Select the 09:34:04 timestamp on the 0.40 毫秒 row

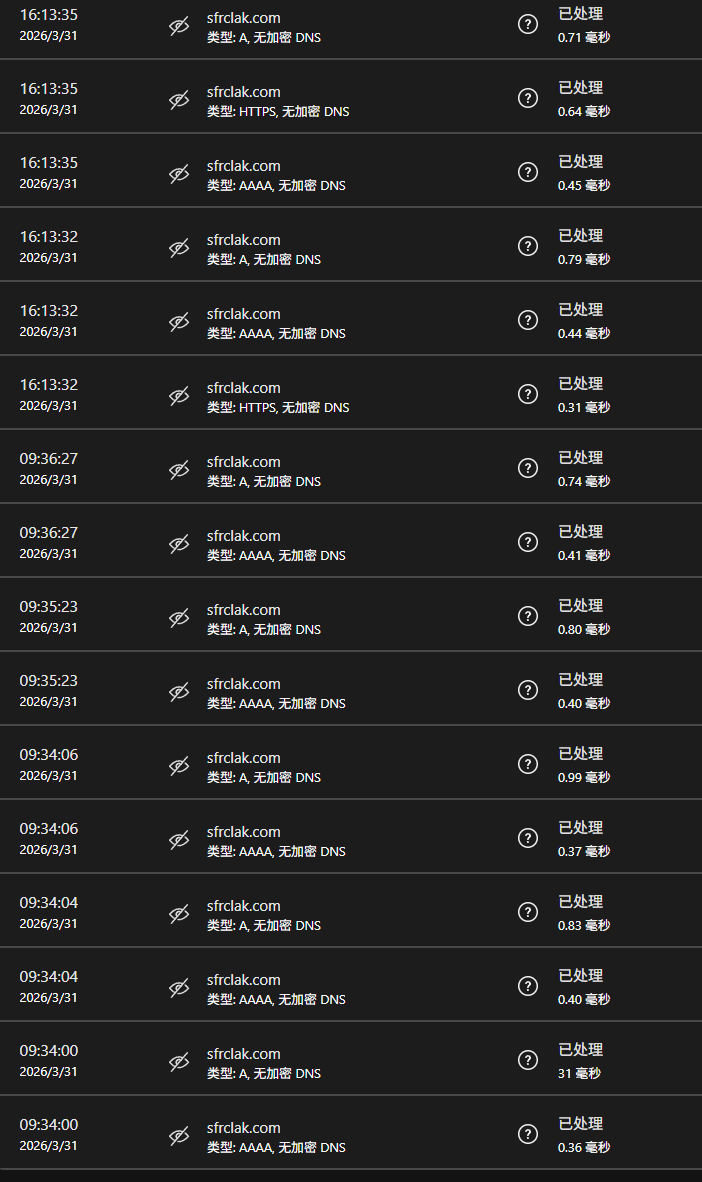(x=49, y=976)
